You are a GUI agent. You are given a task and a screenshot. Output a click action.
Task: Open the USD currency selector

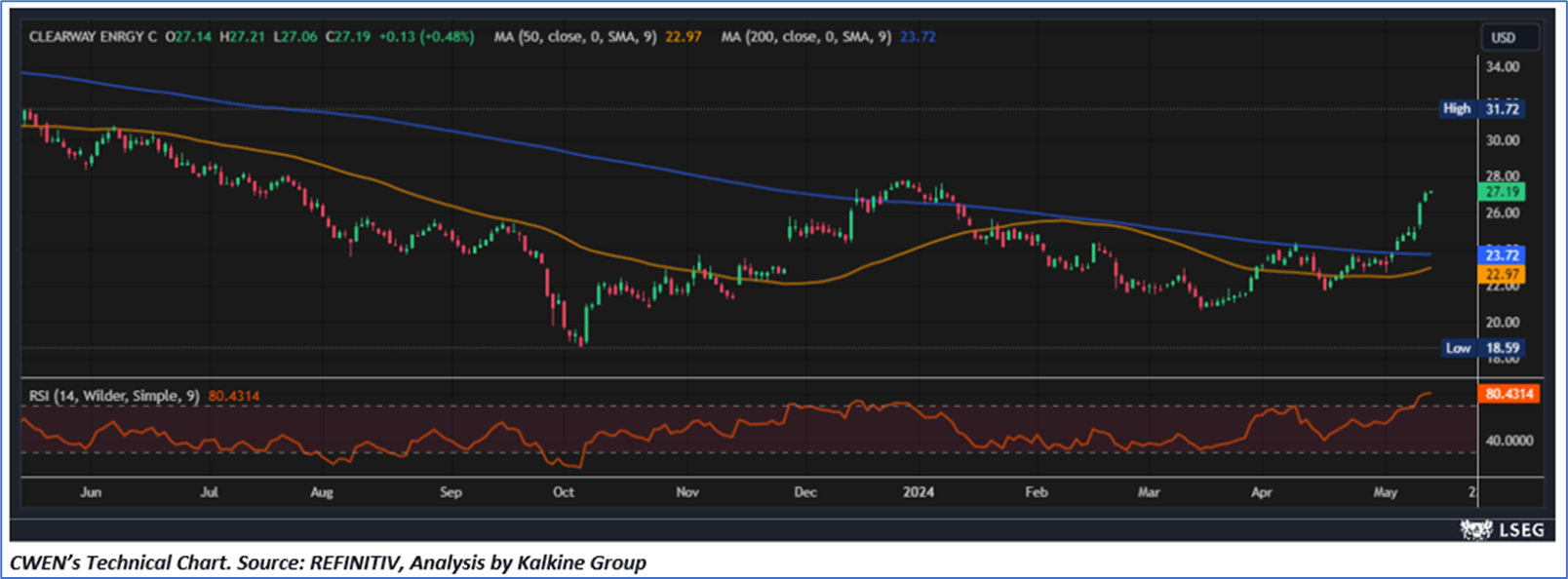point(1509,37)
